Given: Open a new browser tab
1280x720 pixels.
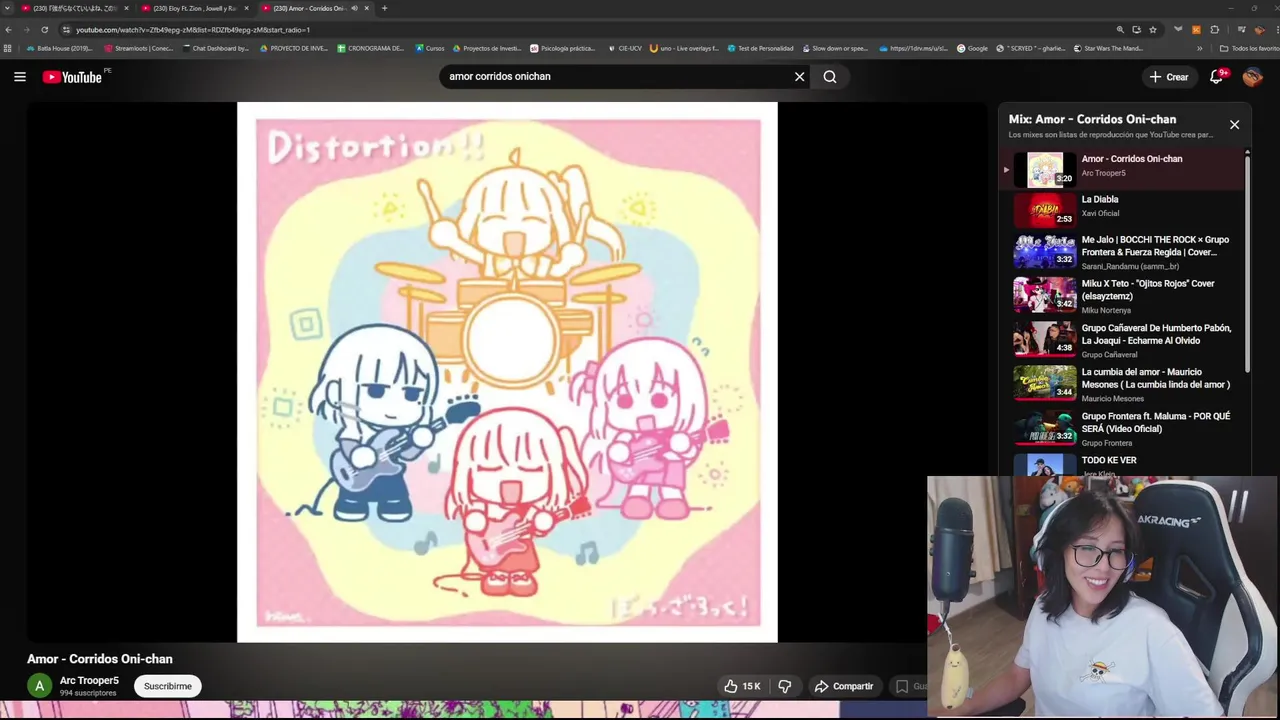Looking at the screenshot, I should pos(384,8).
